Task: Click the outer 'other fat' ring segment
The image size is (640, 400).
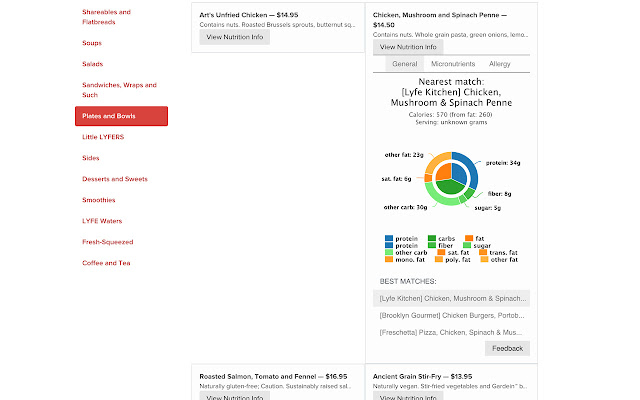Action: [x=433, y=161]
